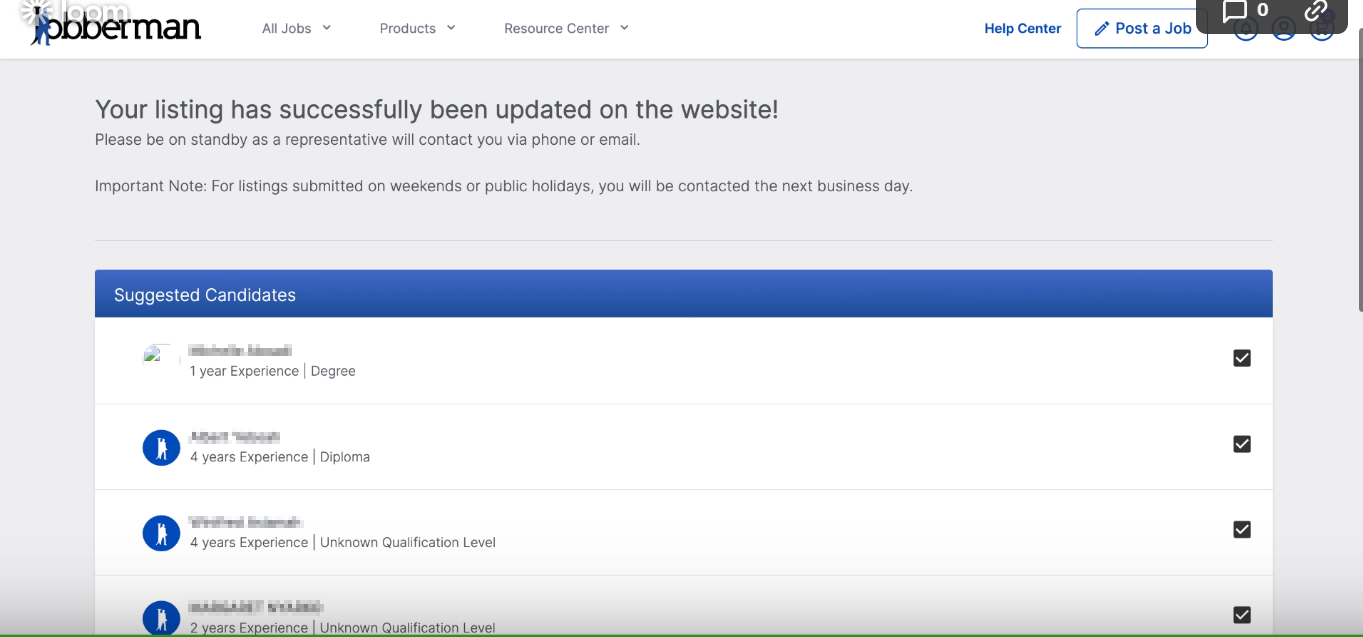Expand the All Jobs dropdown
Image resolution: width=1363 pixels, height=637 pixels.
point(296,28)
